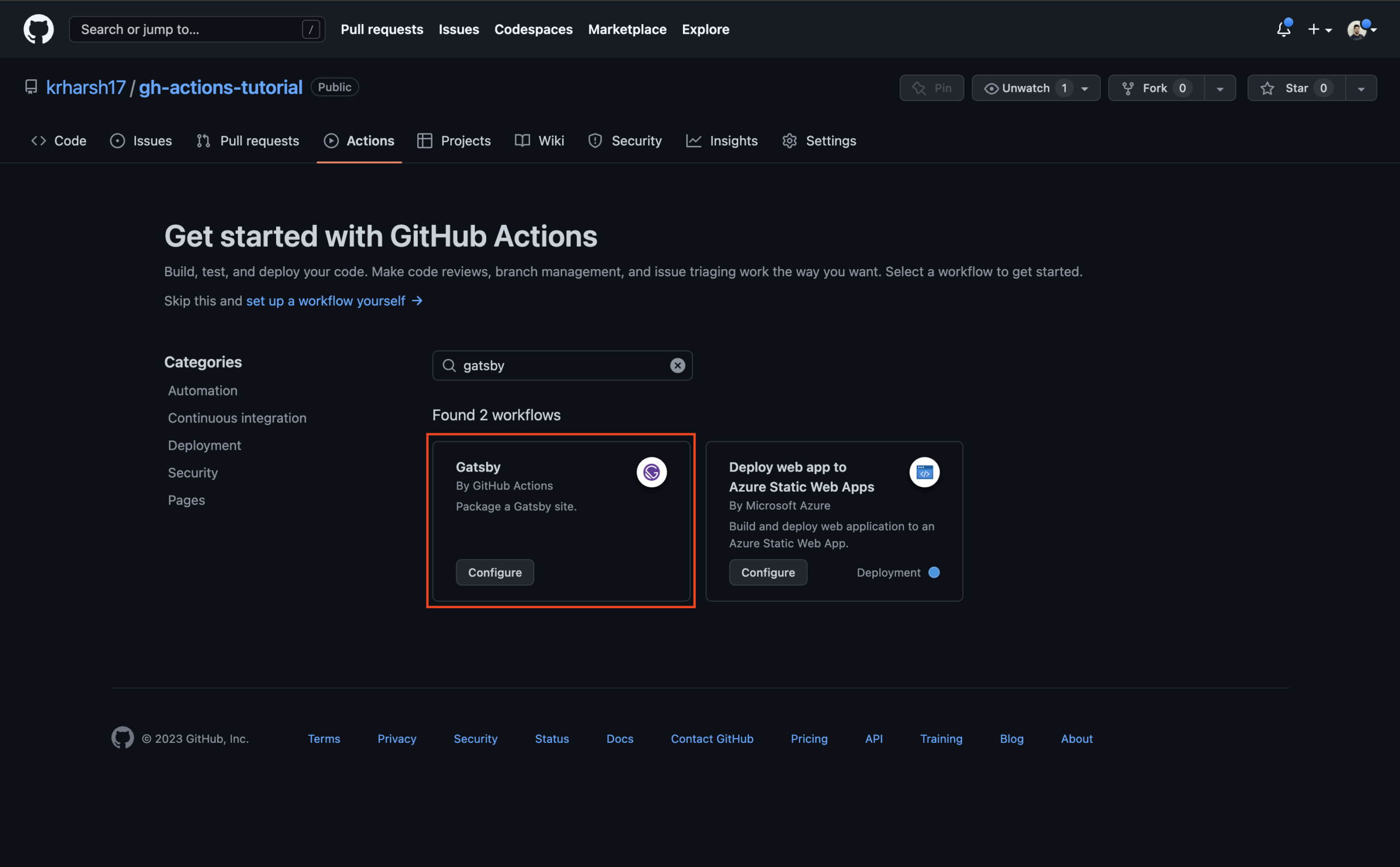Configure the Gatsby workflow

tap(495, 572)
